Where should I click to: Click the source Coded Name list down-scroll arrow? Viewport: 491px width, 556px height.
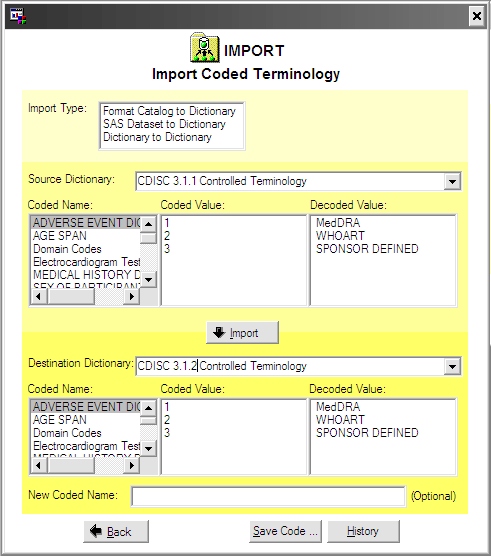tap(149, 280)
